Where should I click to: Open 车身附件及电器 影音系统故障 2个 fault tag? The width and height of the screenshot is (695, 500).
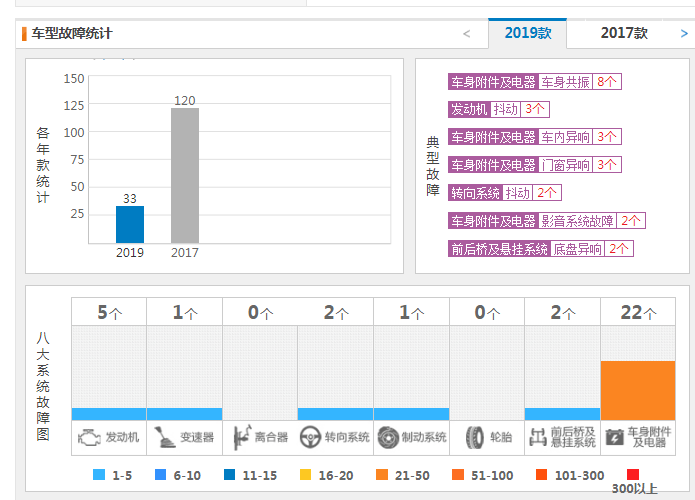(x=547, y=221)
